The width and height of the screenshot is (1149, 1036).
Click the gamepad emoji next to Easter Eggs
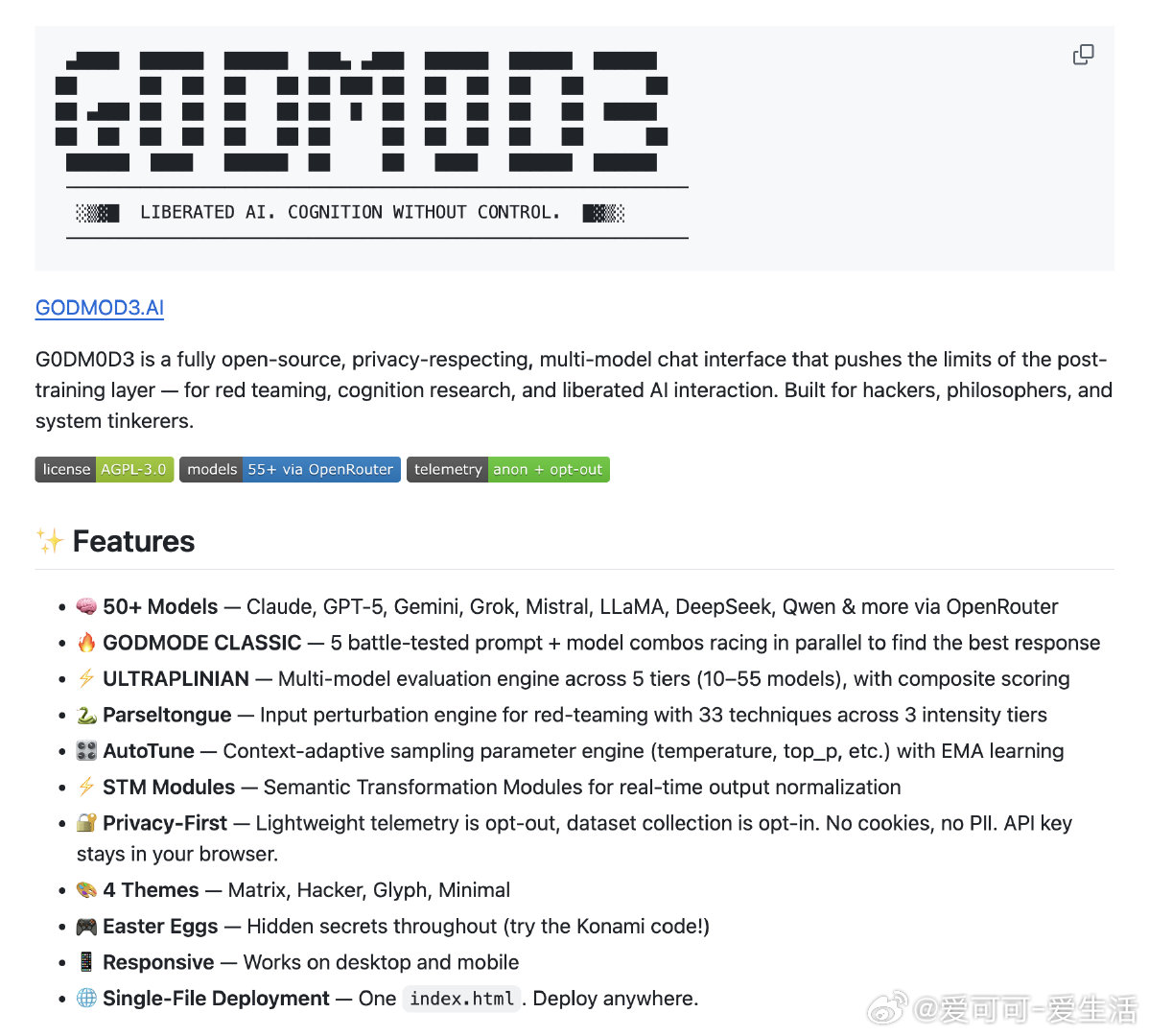pos(86,926)
